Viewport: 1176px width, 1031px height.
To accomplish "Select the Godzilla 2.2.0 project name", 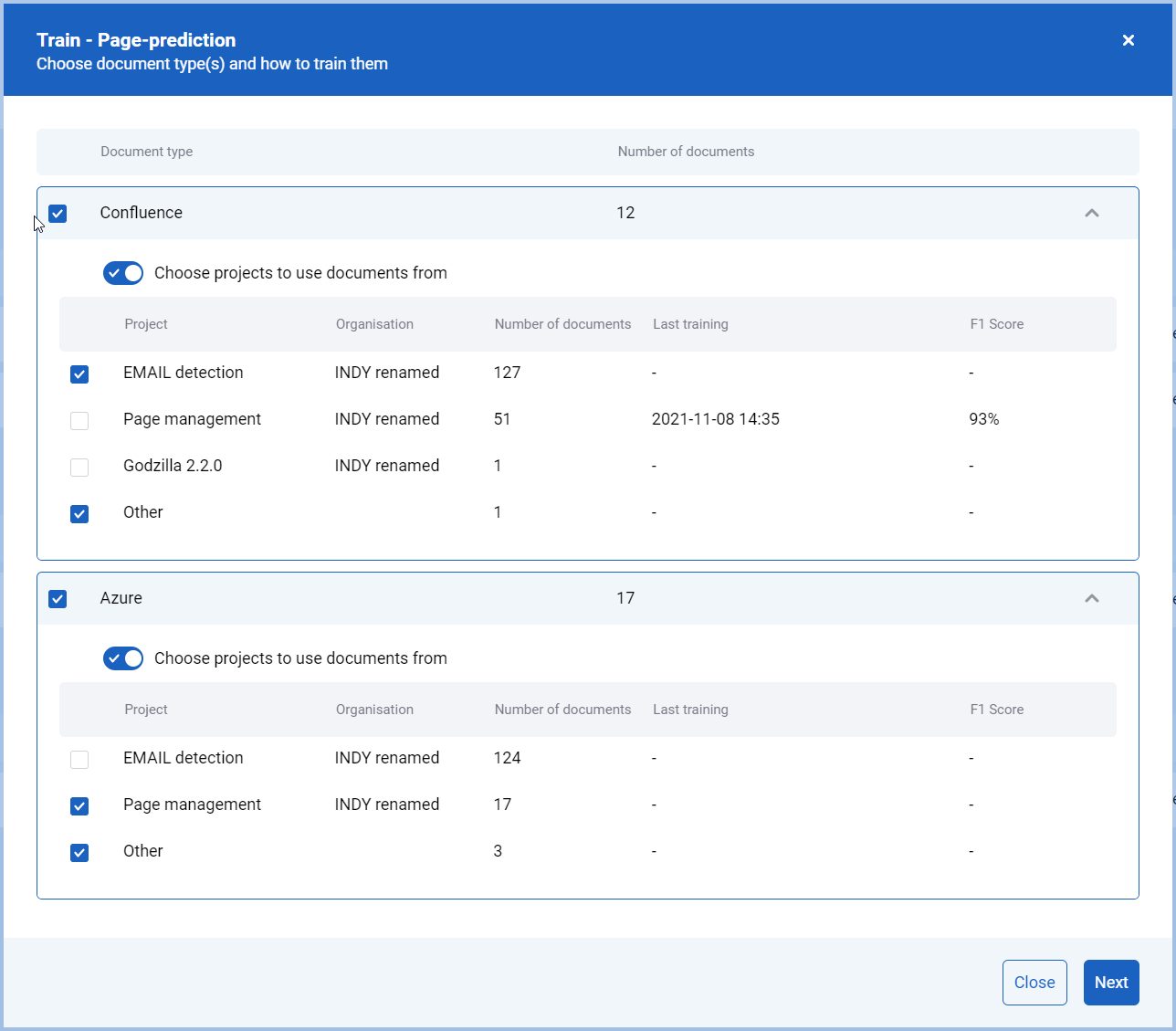I will (x=173, y=466).
